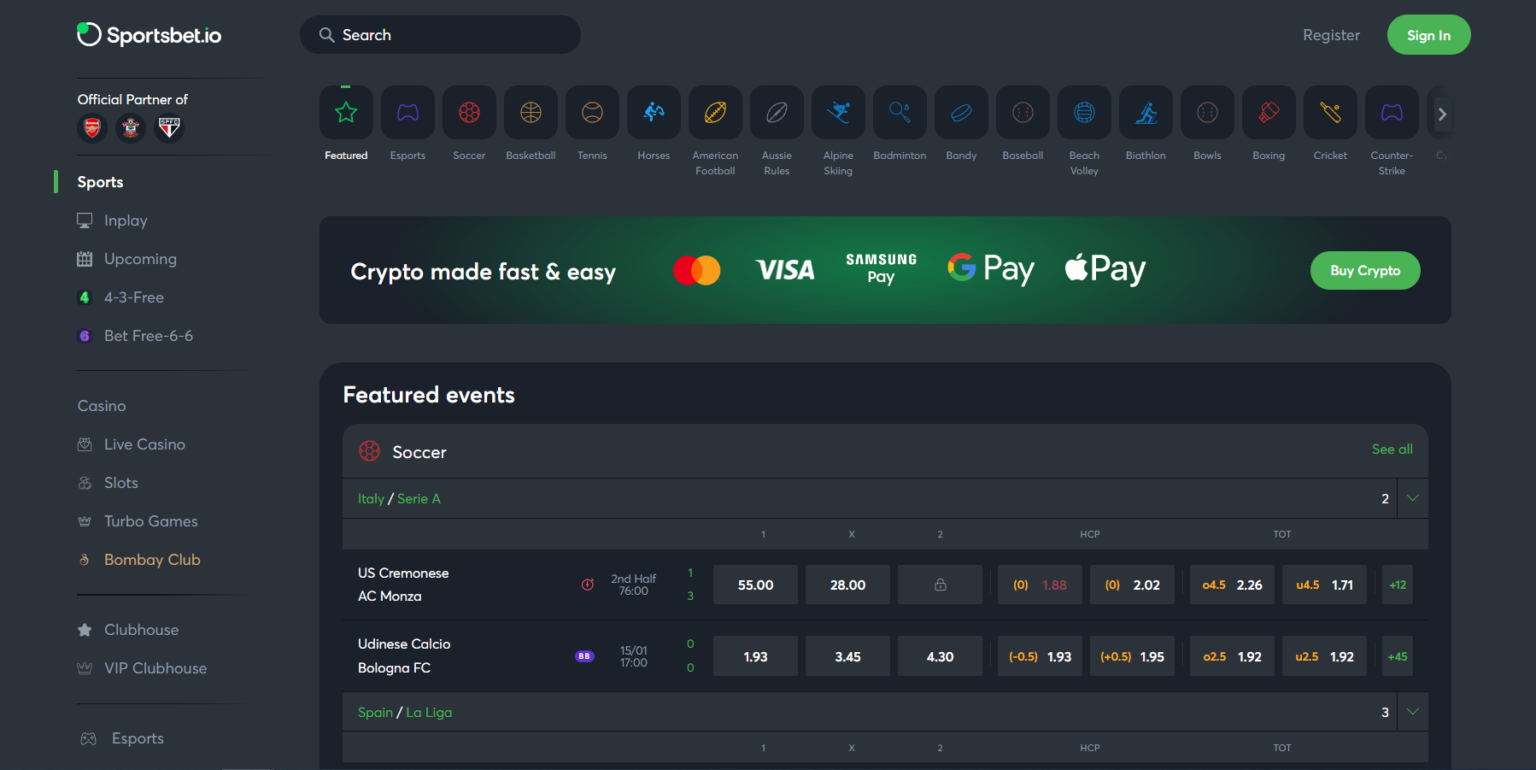Click the Boxing sport icon
Screen dimensions: 1536x770
coord(1268,112)
